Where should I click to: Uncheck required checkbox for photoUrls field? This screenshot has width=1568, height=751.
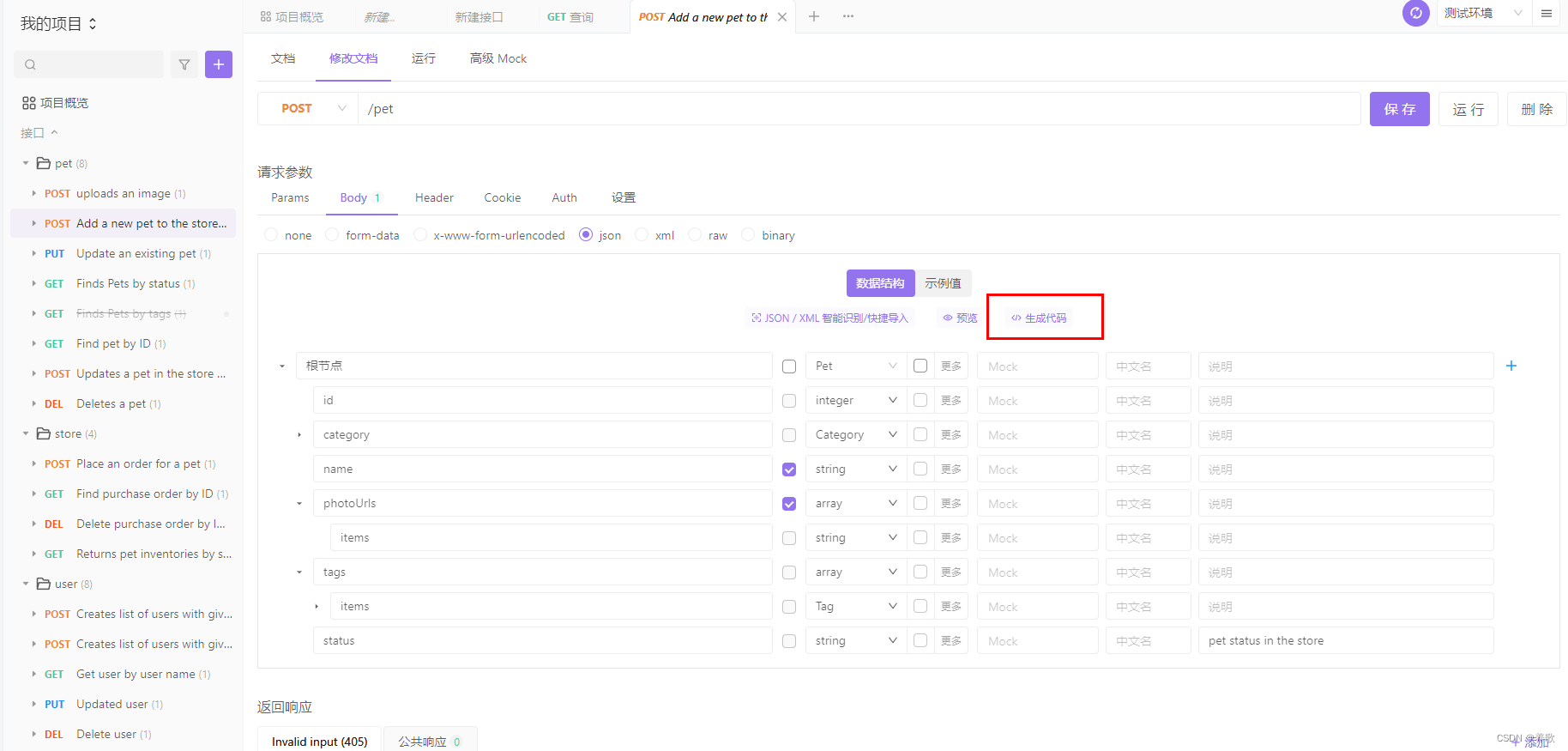pyautogui.click(x=789, y=504)
